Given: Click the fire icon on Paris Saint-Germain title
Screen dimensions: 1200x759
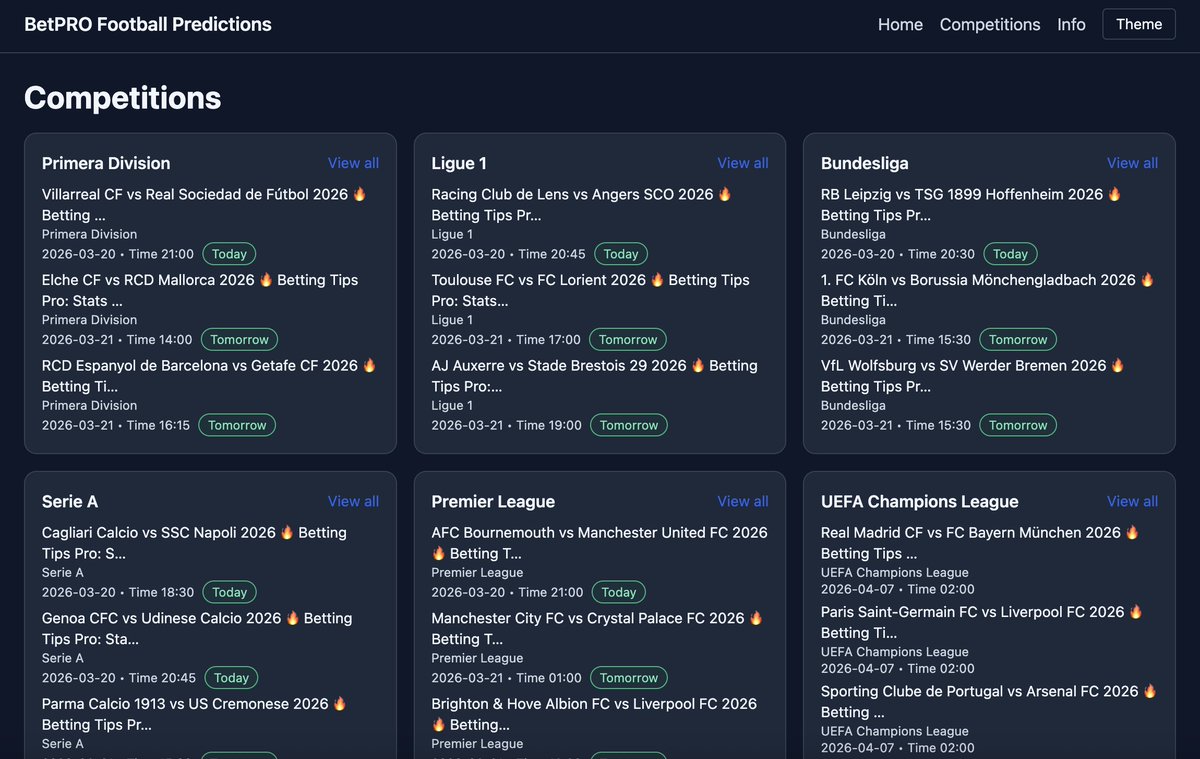Looking at the screenshot, I should (x=1136, y=611).
